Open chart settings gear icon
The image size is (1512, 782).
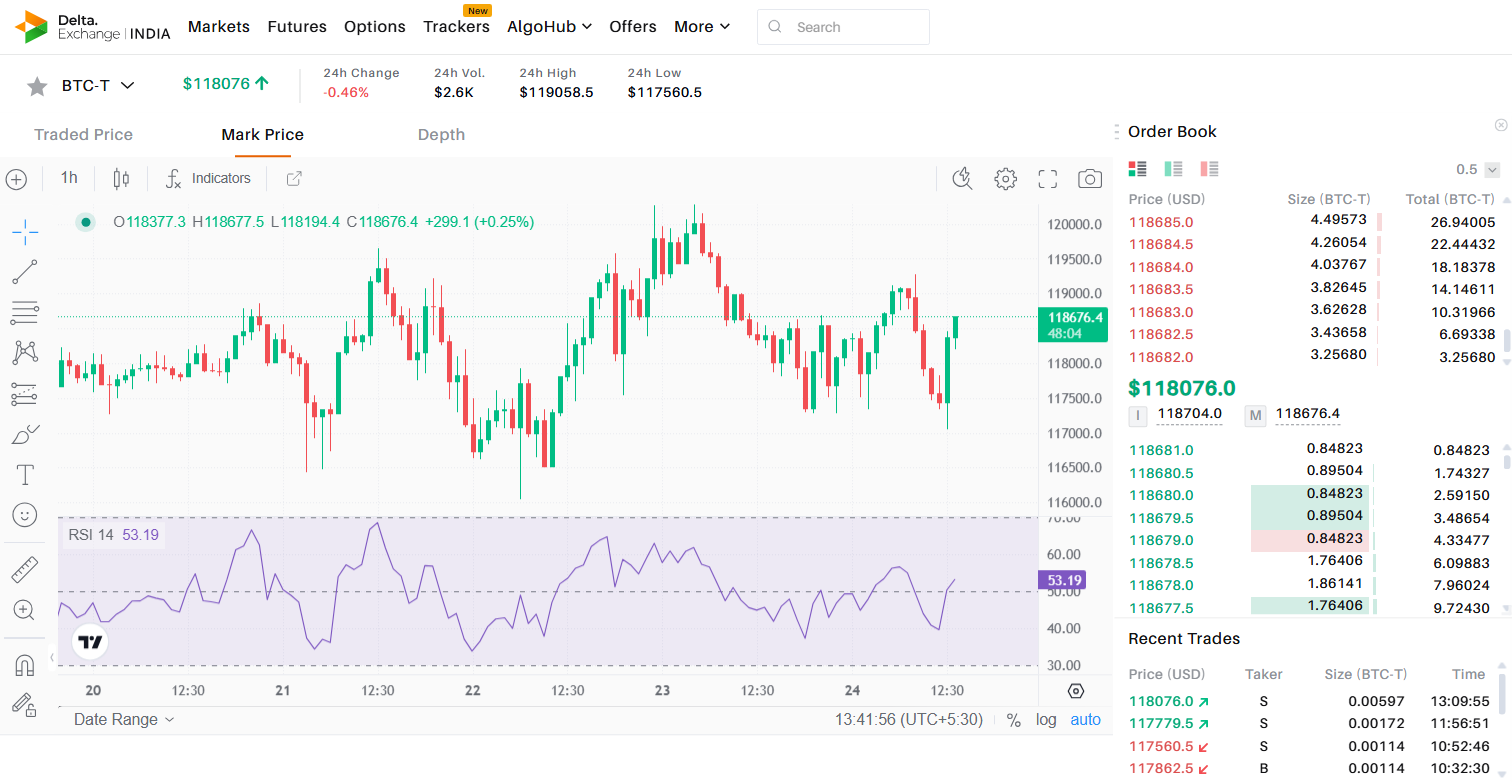point(1005,179)
